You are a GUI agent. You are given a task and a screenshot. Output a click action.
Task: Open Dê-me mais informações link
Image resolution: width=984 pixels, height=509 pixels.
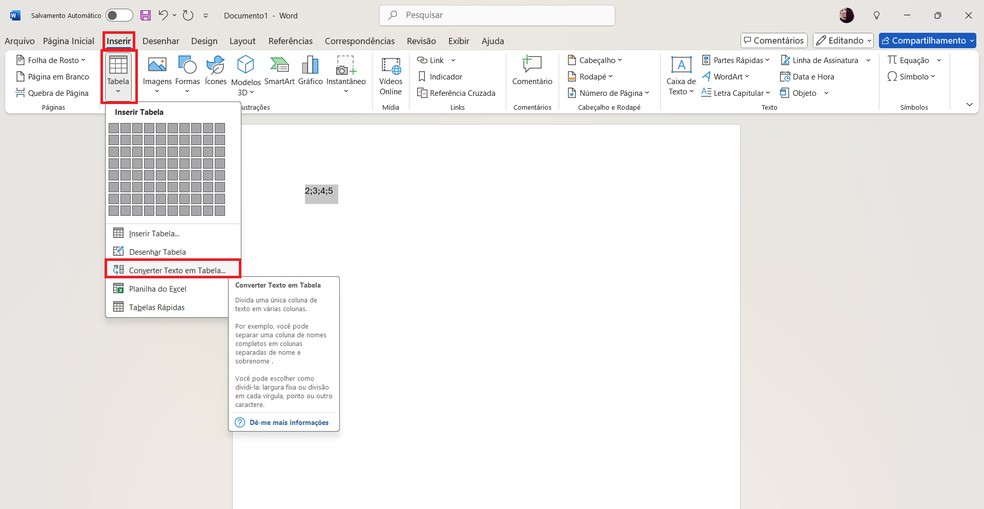coord(288,423)
